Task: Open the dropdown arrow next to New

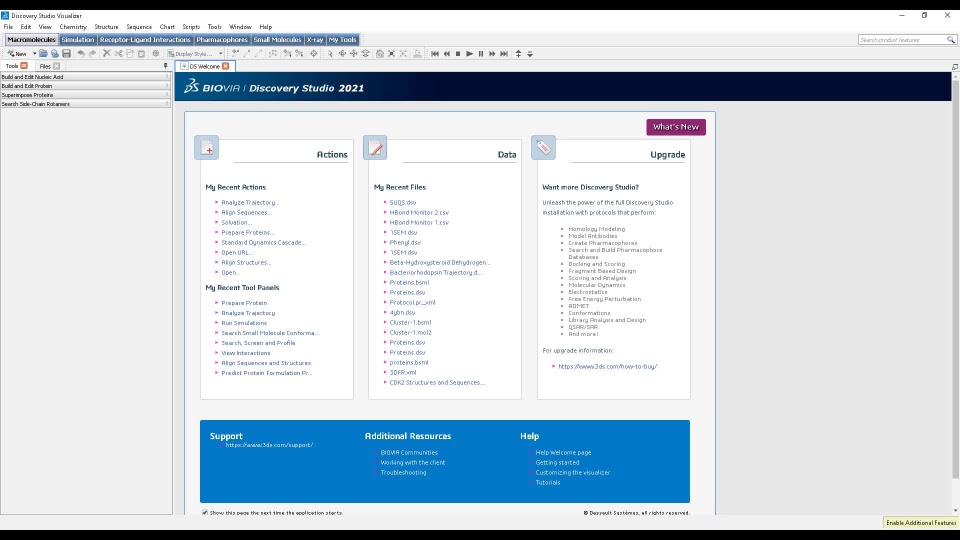Action: tap(34, 54)
